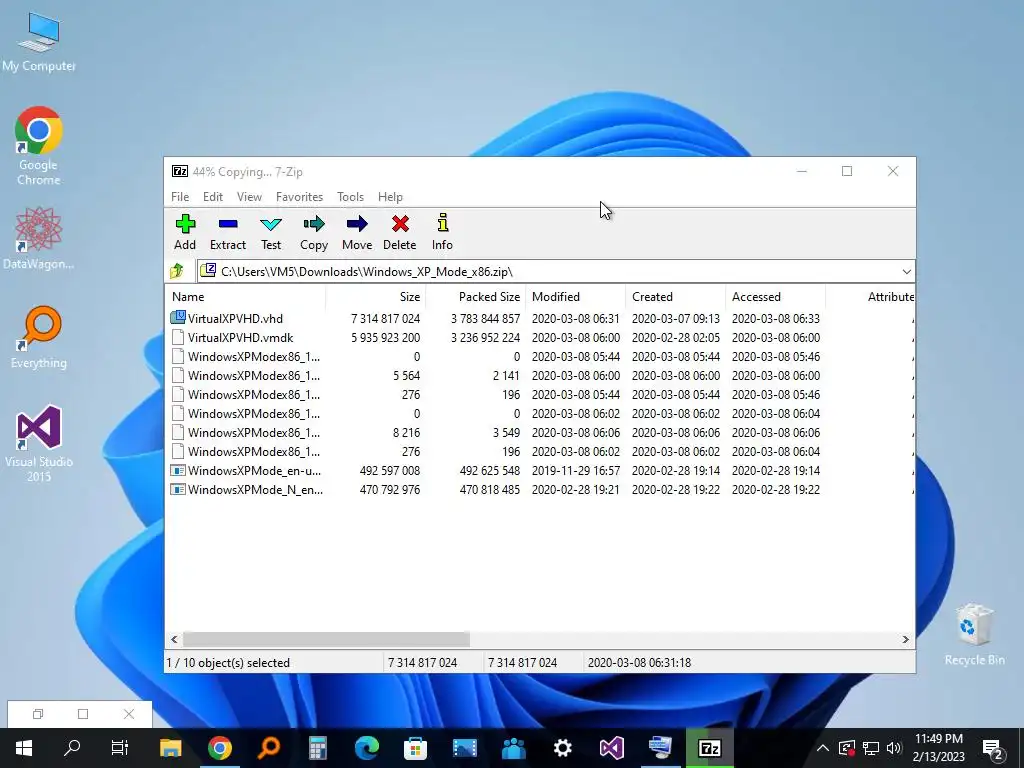Click the Extract toolbar icon
Viewport: 1024px width, 768px height.
227,232
